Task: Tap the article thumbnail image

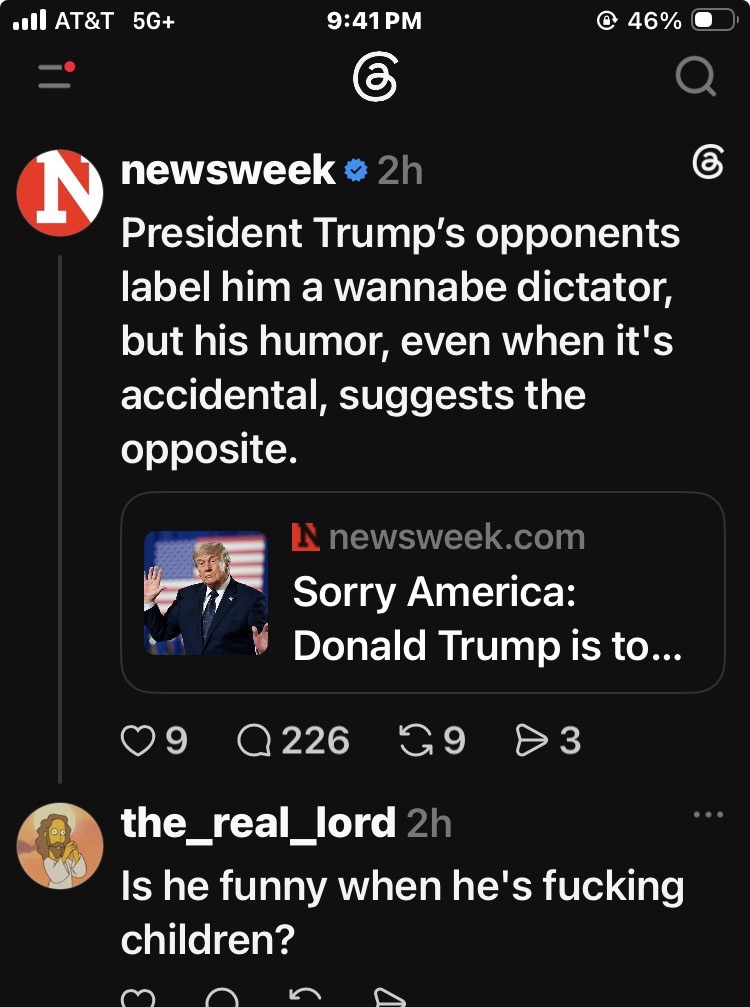Action: [x=205, y=593]
